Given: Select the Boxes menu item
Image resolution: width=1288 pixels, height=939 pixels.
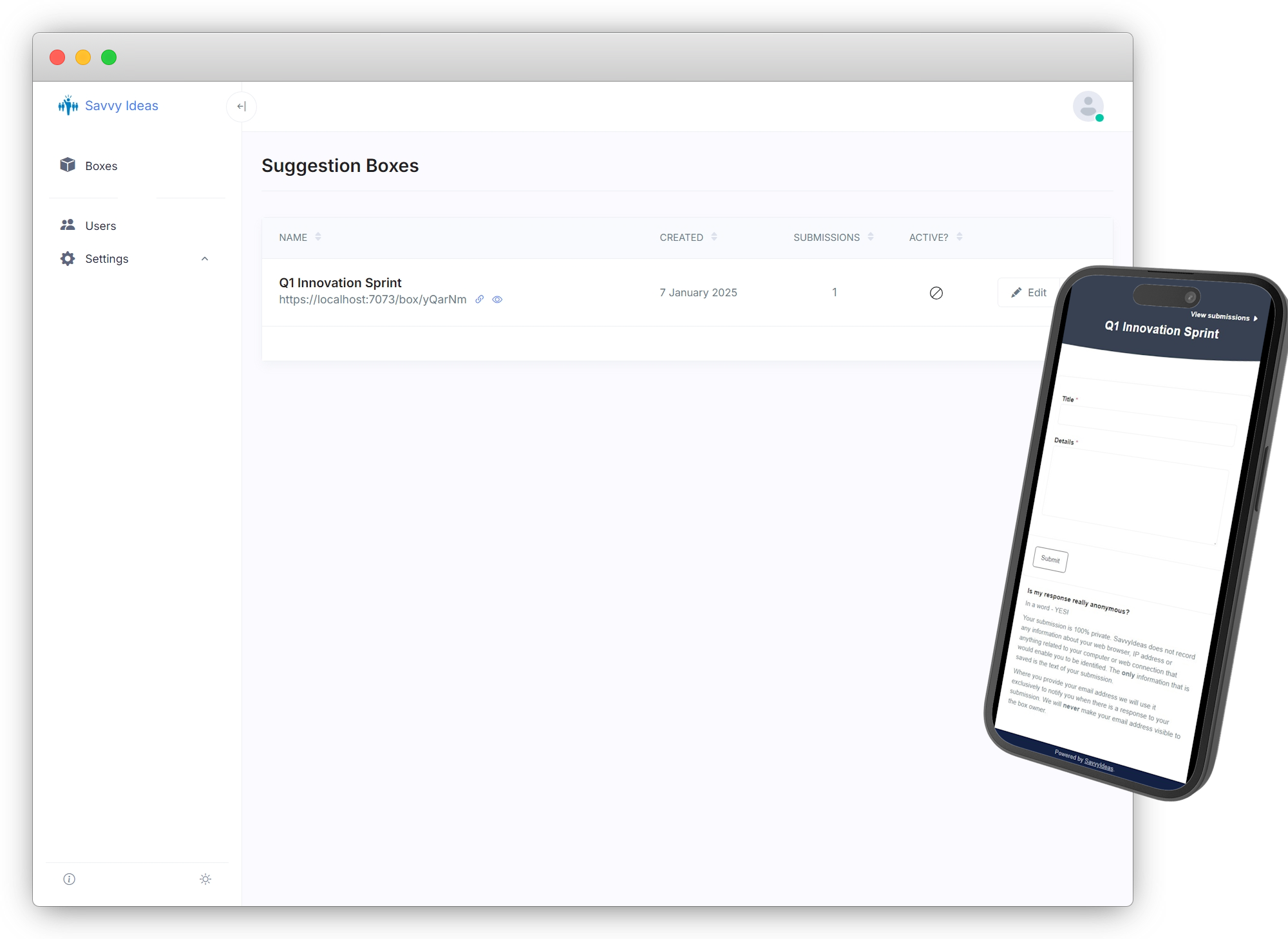Looking at the screenshot, I should pos(100,166).
